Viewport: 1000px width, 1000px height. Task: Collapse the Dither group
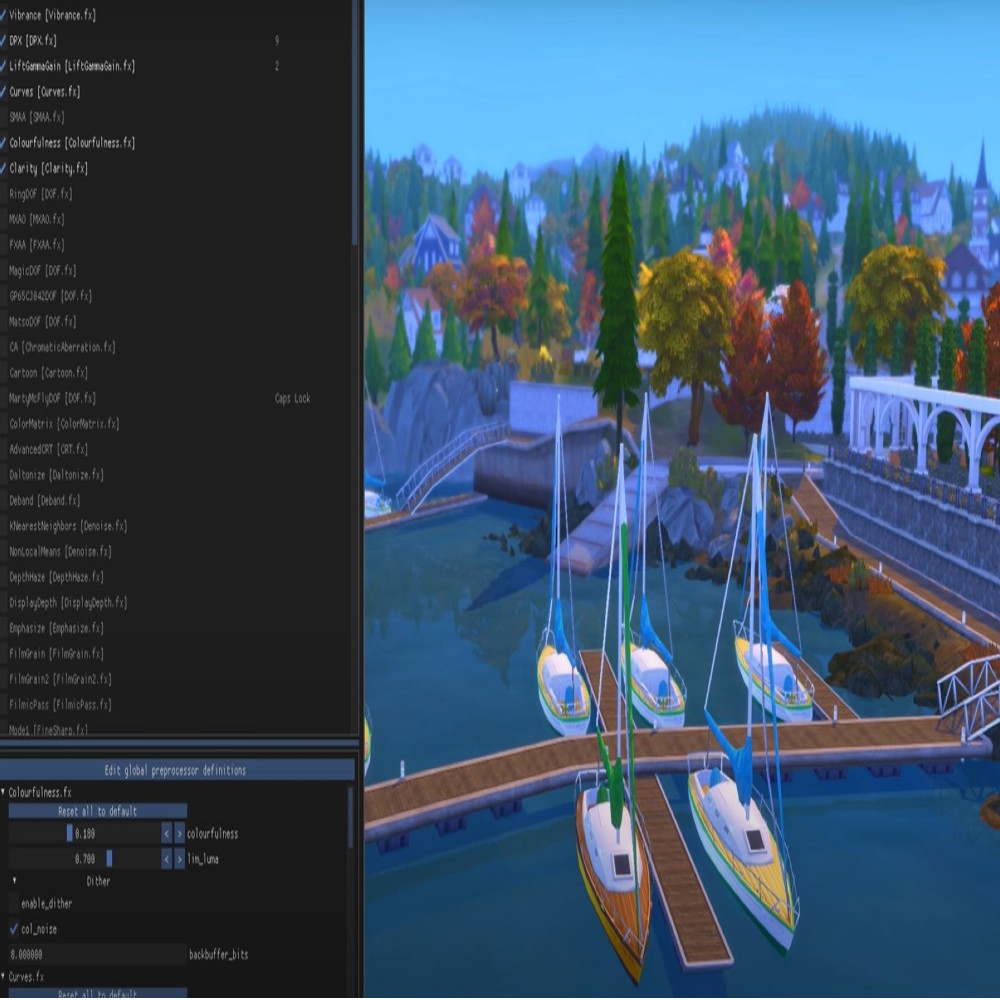pyautogui.click(x=15, y=881)
